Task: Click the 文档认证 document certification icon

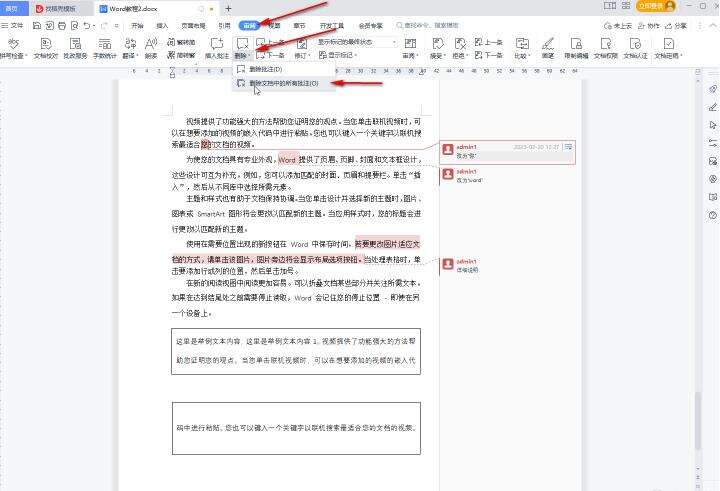Action: click(x=635, y=44)
